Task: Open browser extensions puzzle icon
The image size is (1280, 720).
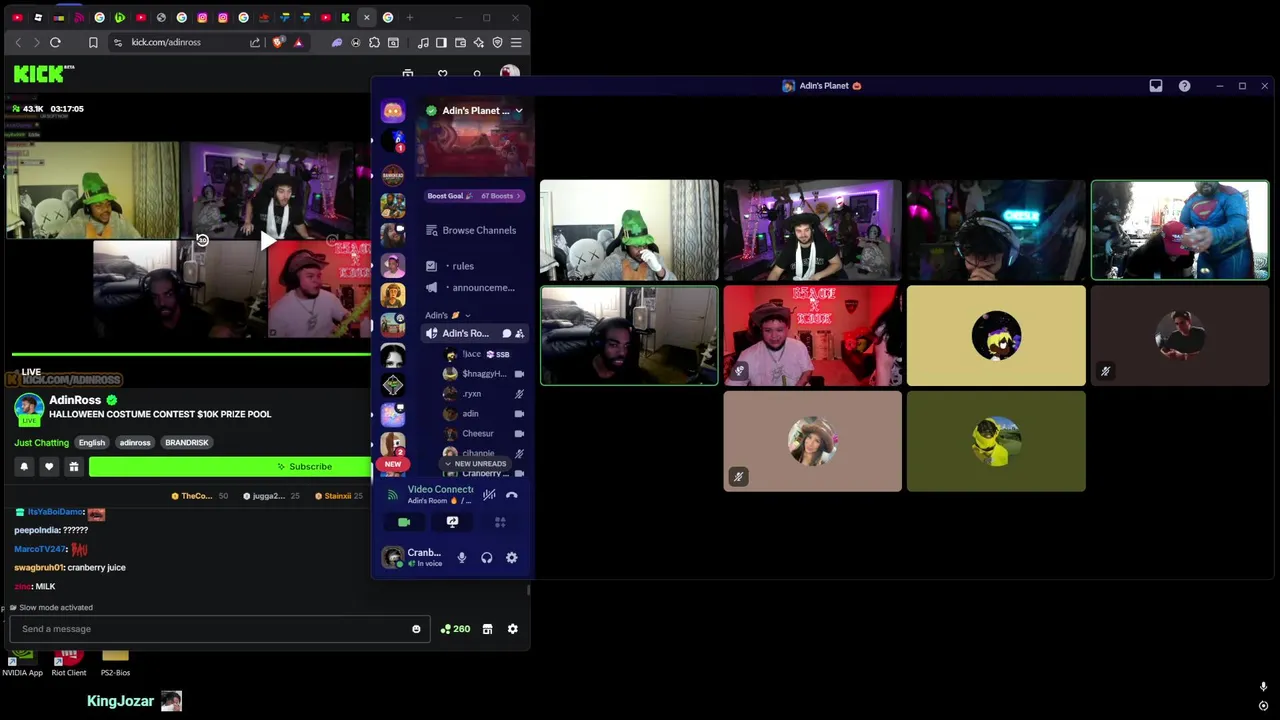Action: 374,42
